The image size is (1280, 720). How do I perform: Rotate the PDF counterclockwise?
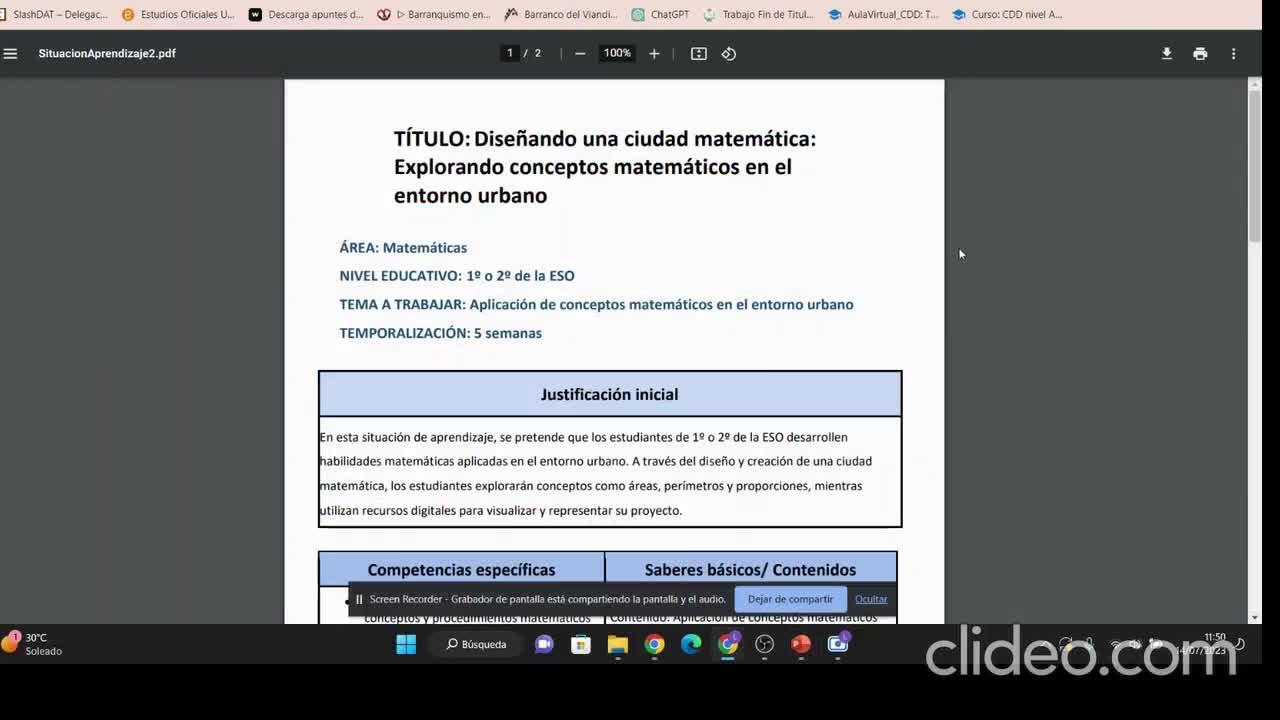click(x=729, y=54)
